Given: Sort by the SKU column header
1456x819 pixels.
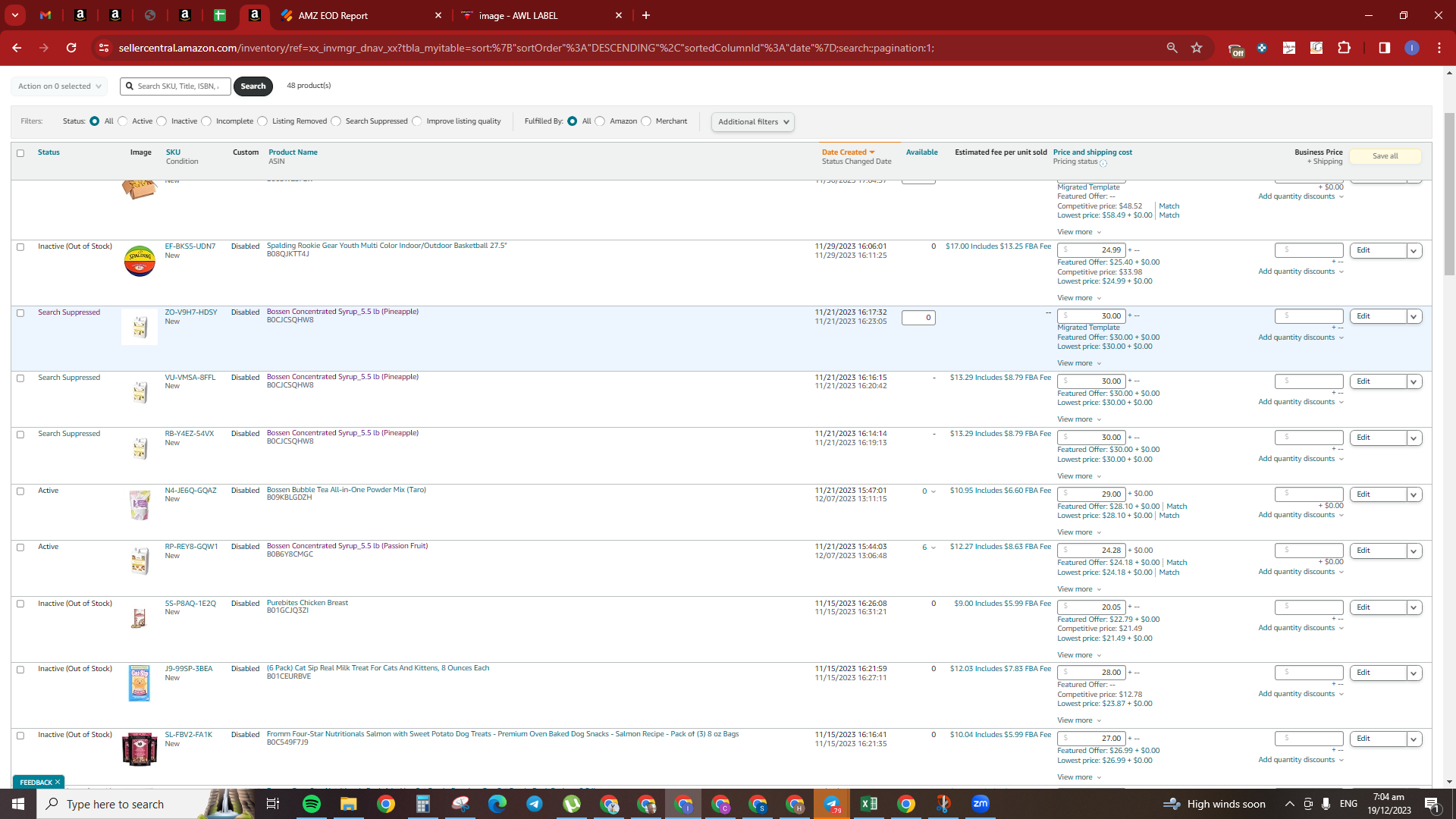Looking at the screenshot, I should tap(173, 152).
